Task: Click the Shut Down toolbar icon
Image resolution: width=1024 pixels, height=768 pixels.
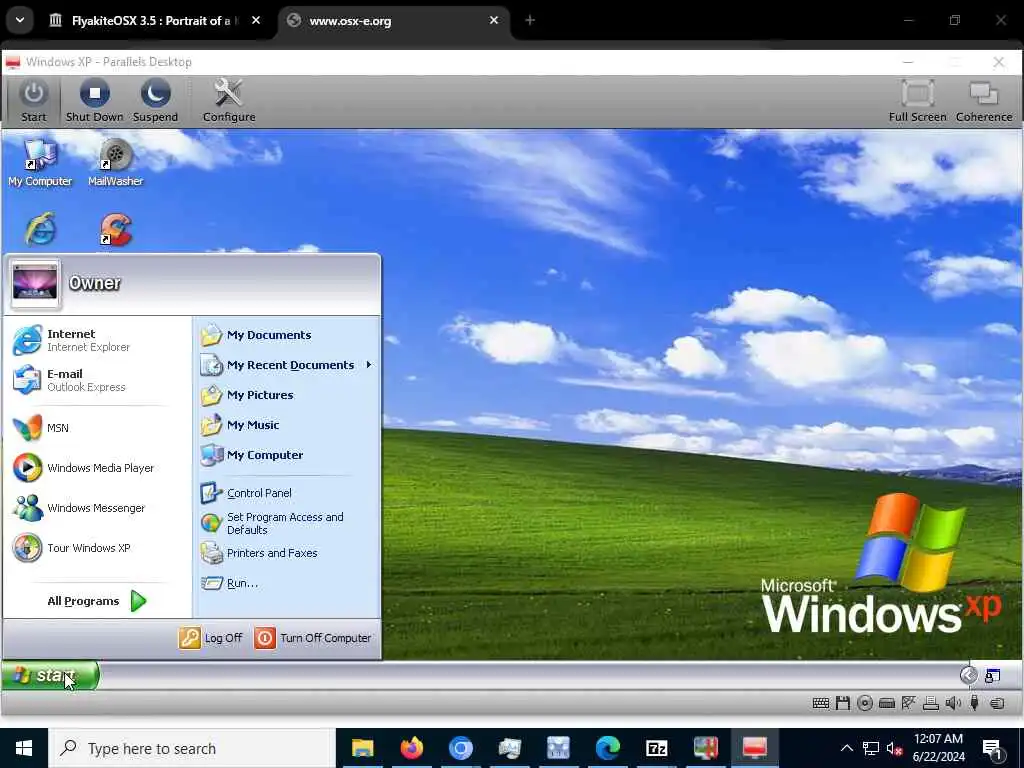Action: tap(95, 94)
